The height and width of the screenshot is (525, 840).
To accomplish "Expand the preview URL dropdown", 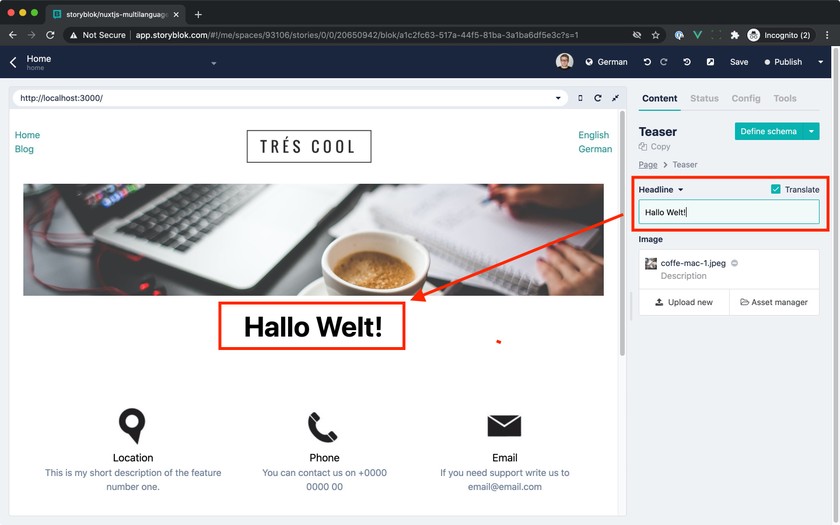I will pyautogui.click(x=558, y=98).
